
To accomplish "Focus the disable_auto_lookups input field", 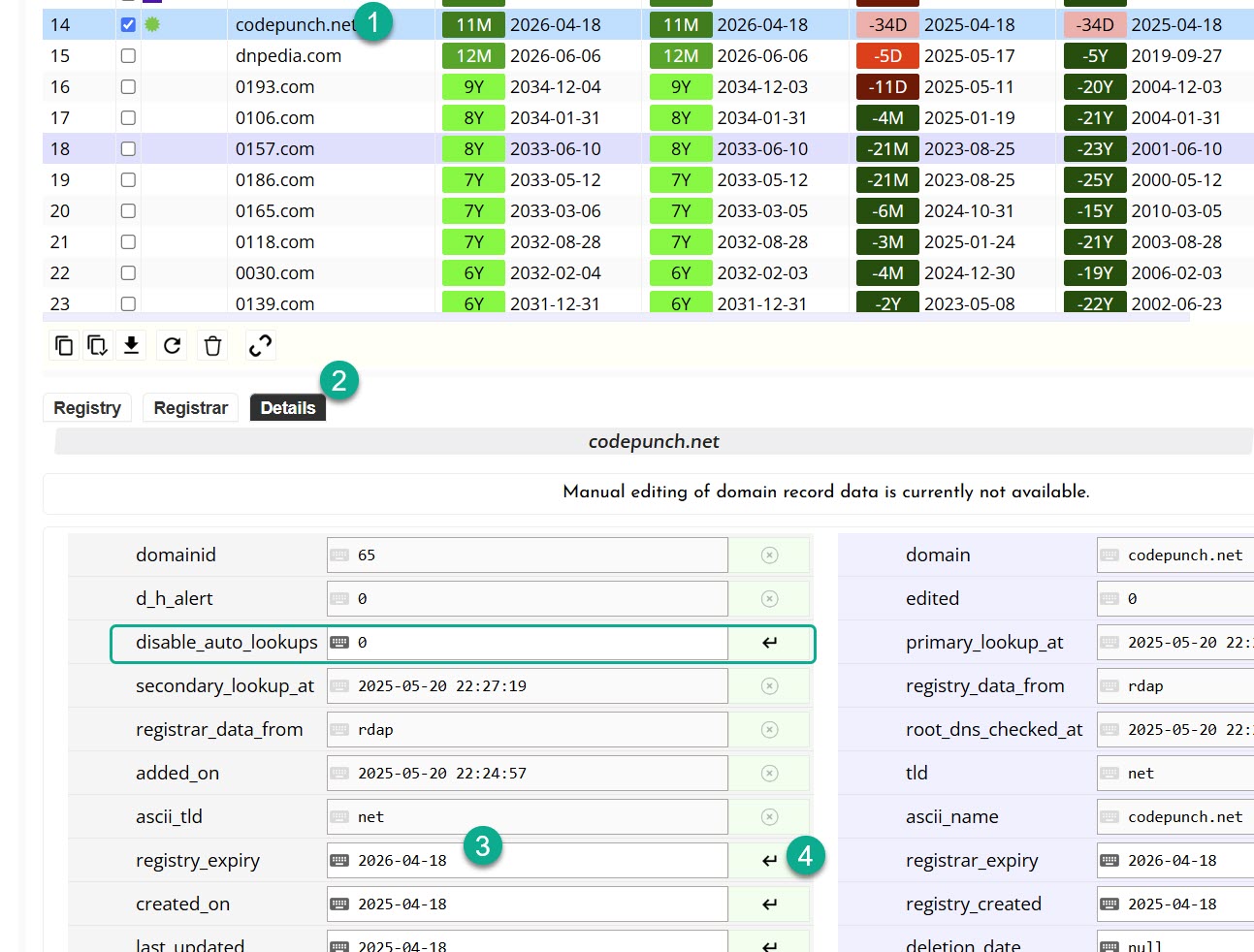I will click(x=538, y=643).
